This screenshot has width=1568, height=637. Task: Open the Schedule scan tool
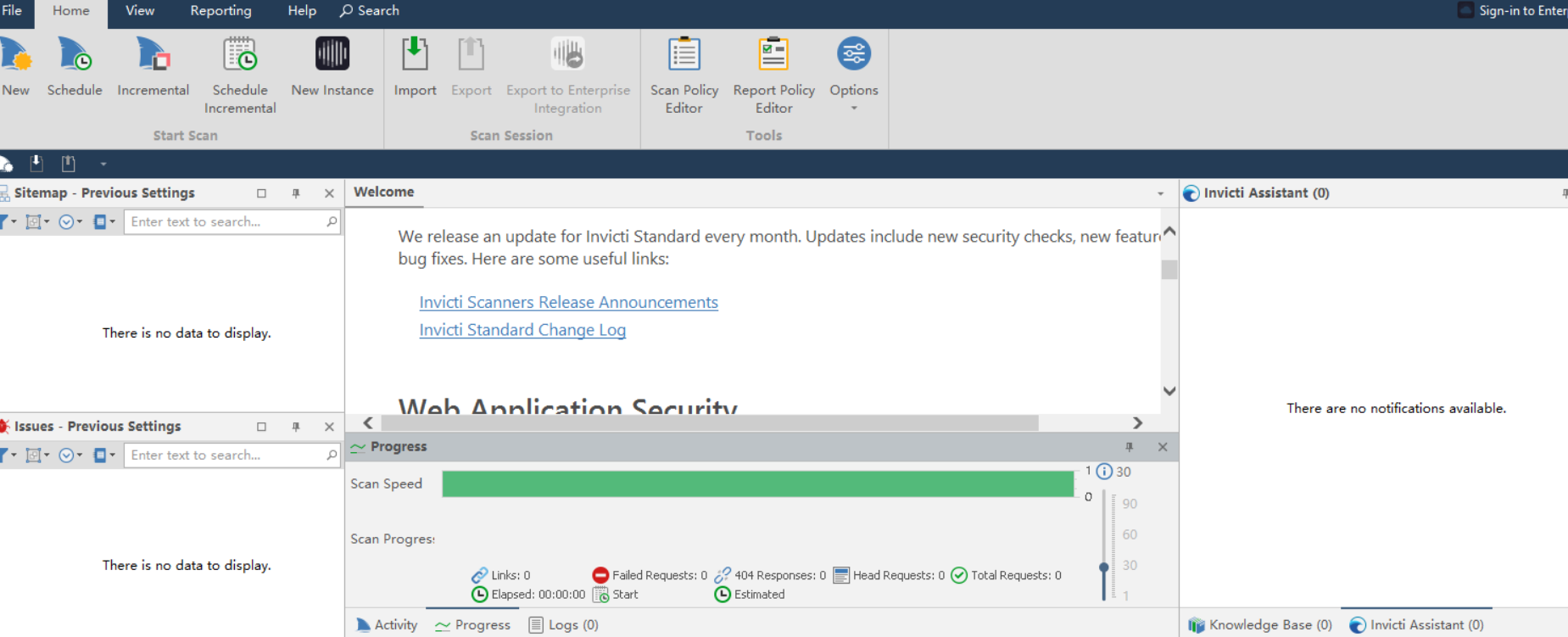pos(75,68)
